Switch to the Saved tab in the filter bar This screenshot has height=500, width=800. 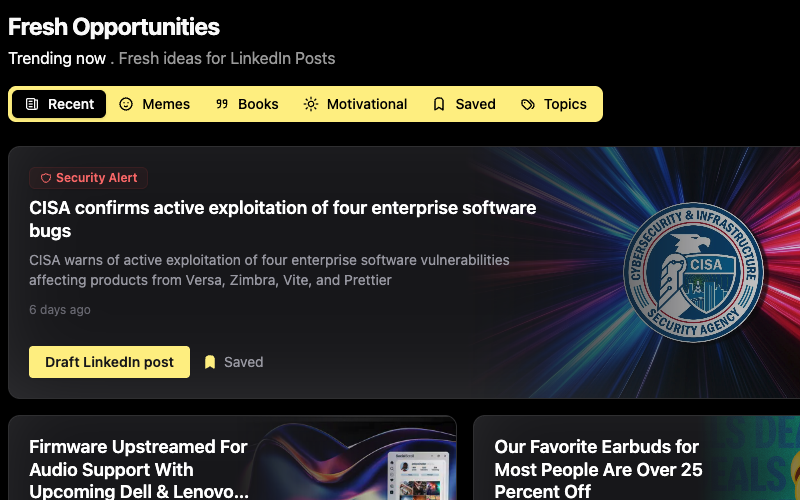click(x=464, y=104)
